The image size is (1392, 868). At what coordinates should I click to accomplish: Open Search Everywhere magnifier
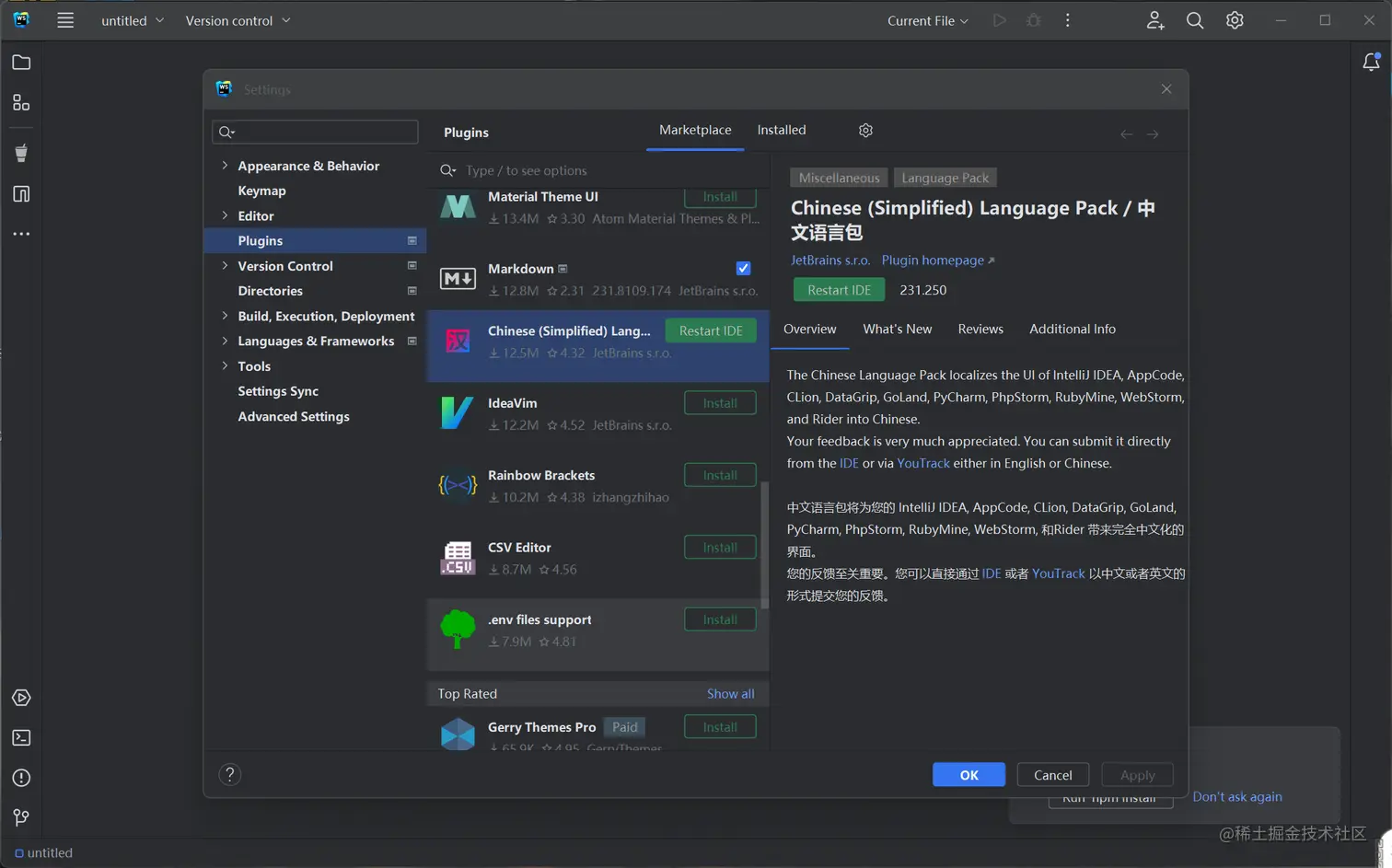pyautogui.click(x=1195, y=20)
